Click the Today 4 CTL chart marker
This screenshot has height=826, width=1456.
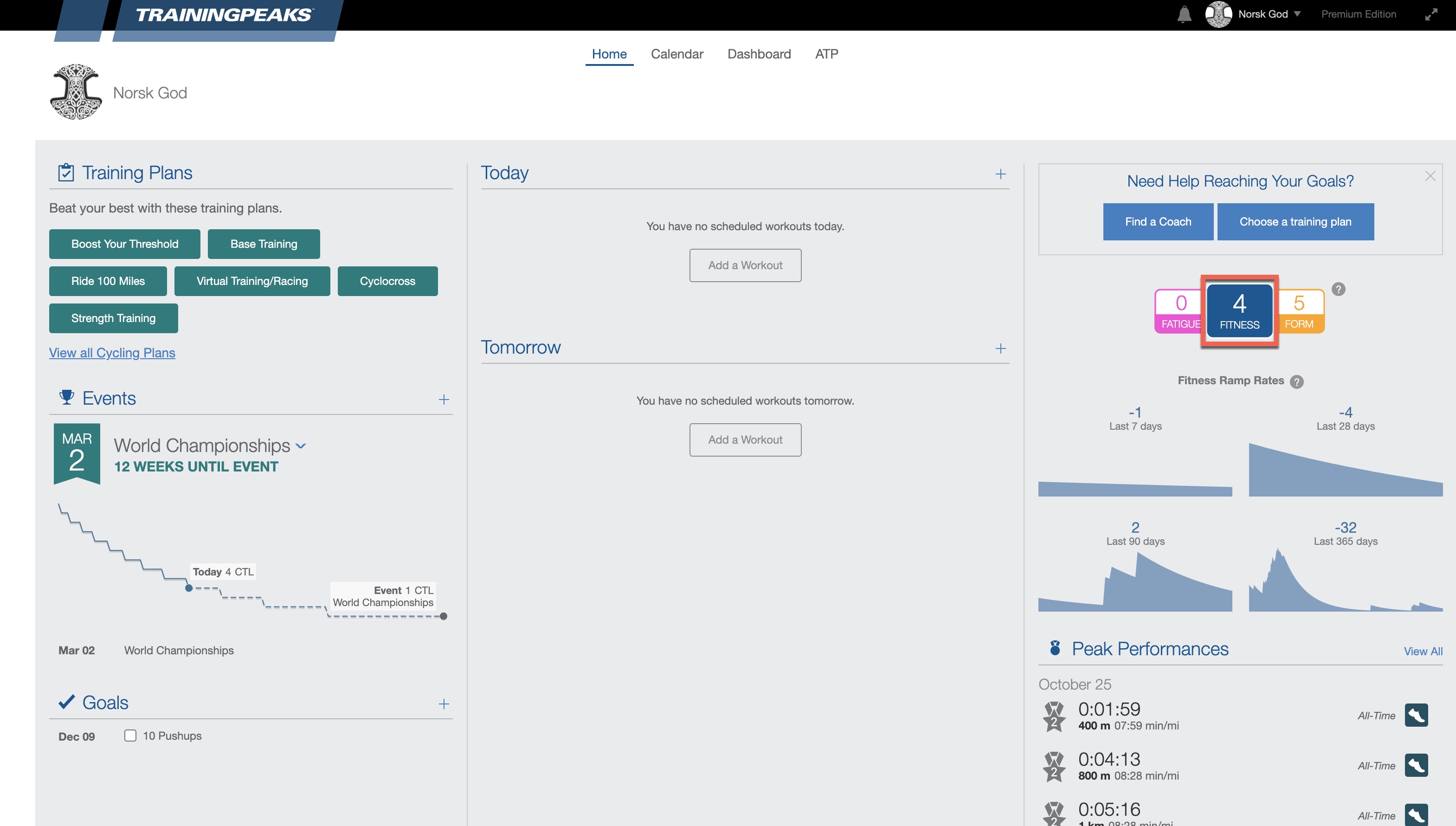189,588
